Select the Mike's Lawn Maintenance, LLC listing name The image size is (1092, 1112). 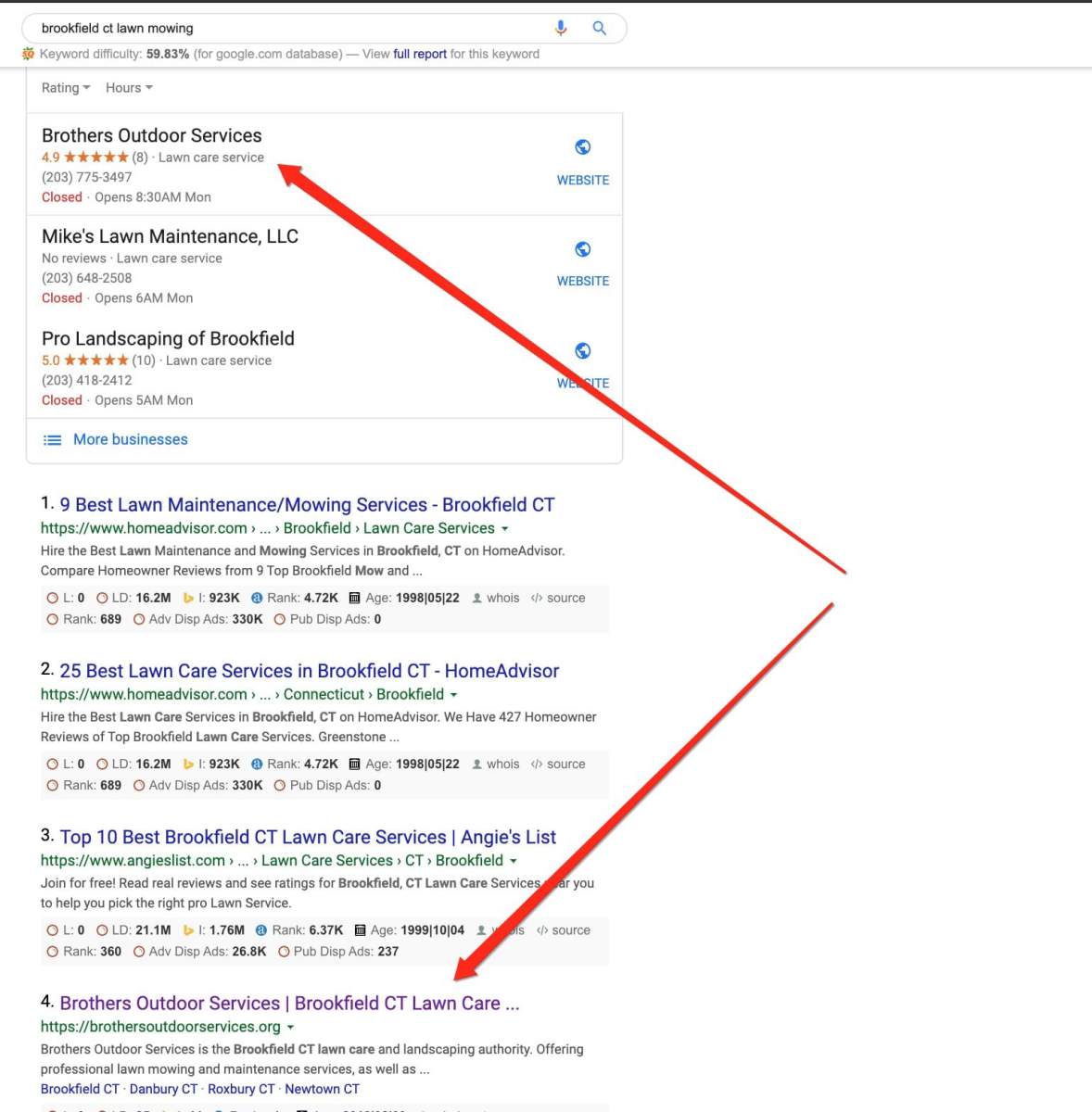171,236
